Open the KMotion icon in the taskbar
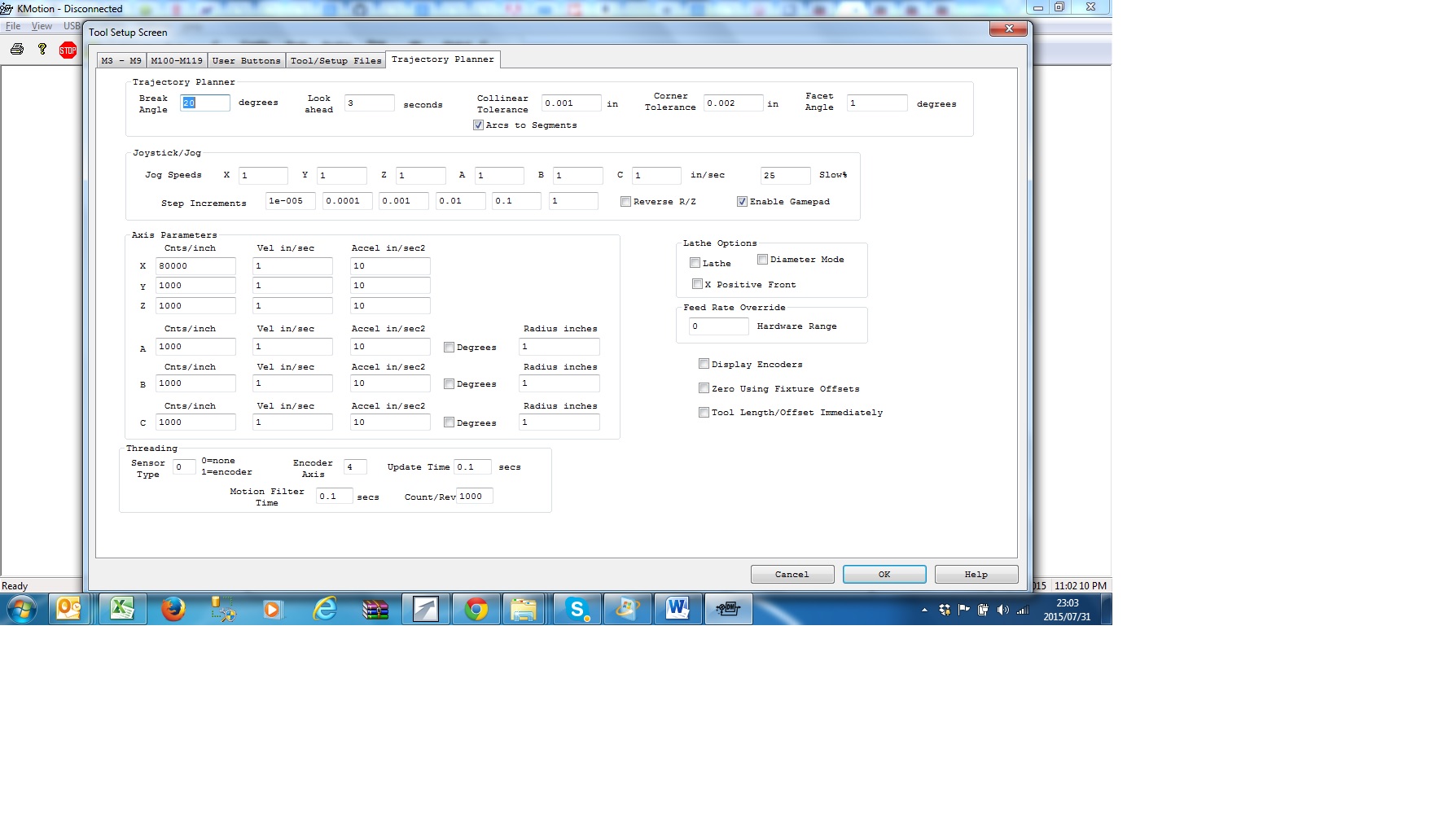The image size is (1456, 814). coord(728,609)
